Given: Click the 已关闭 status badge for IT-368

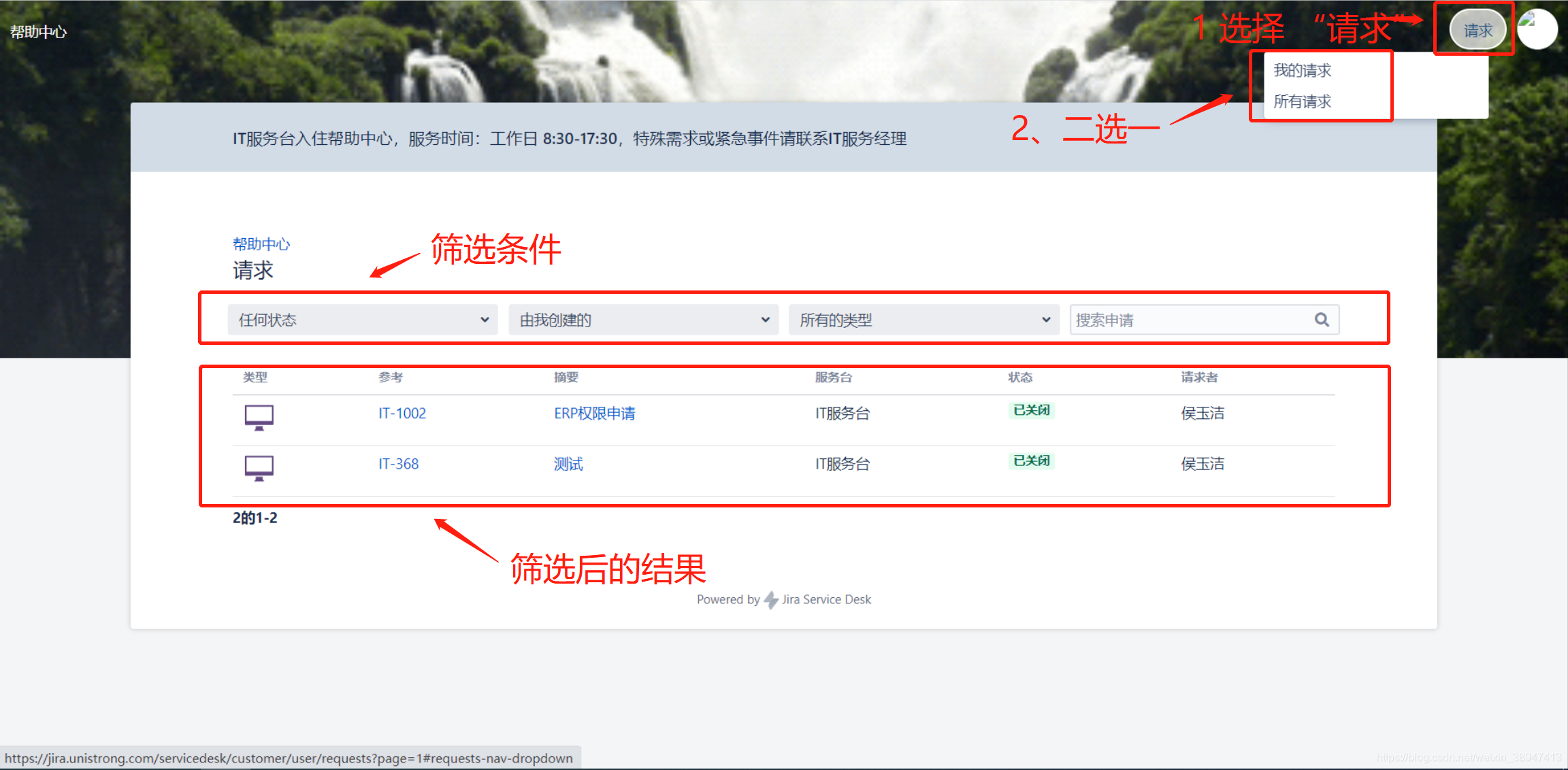Looking at the screenshot, I should (x=1031, y=461).
